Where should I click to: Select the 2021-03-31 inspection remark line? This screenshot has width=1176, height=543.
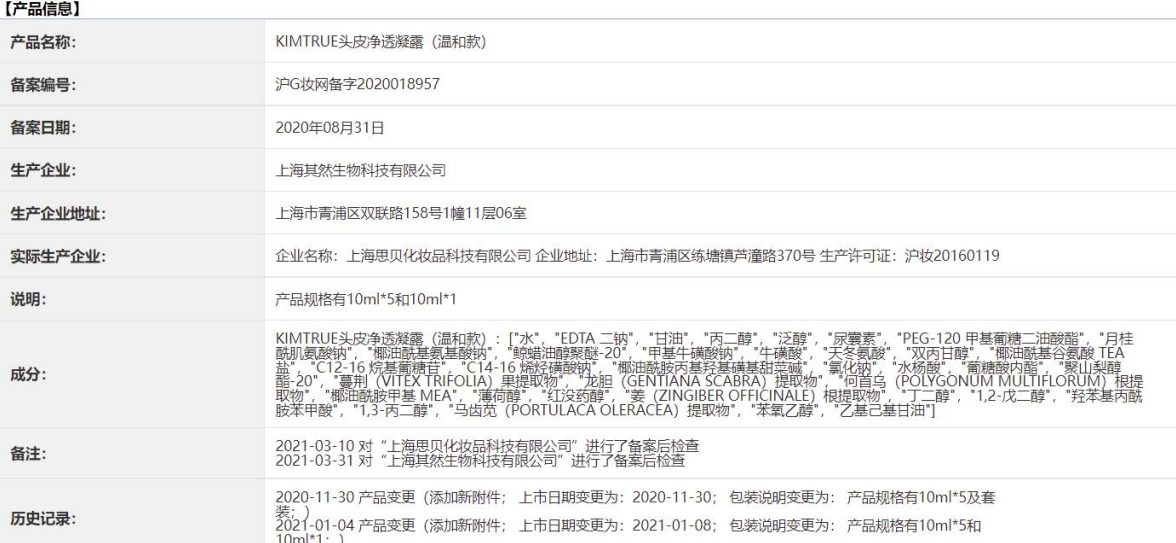[480, 460]
